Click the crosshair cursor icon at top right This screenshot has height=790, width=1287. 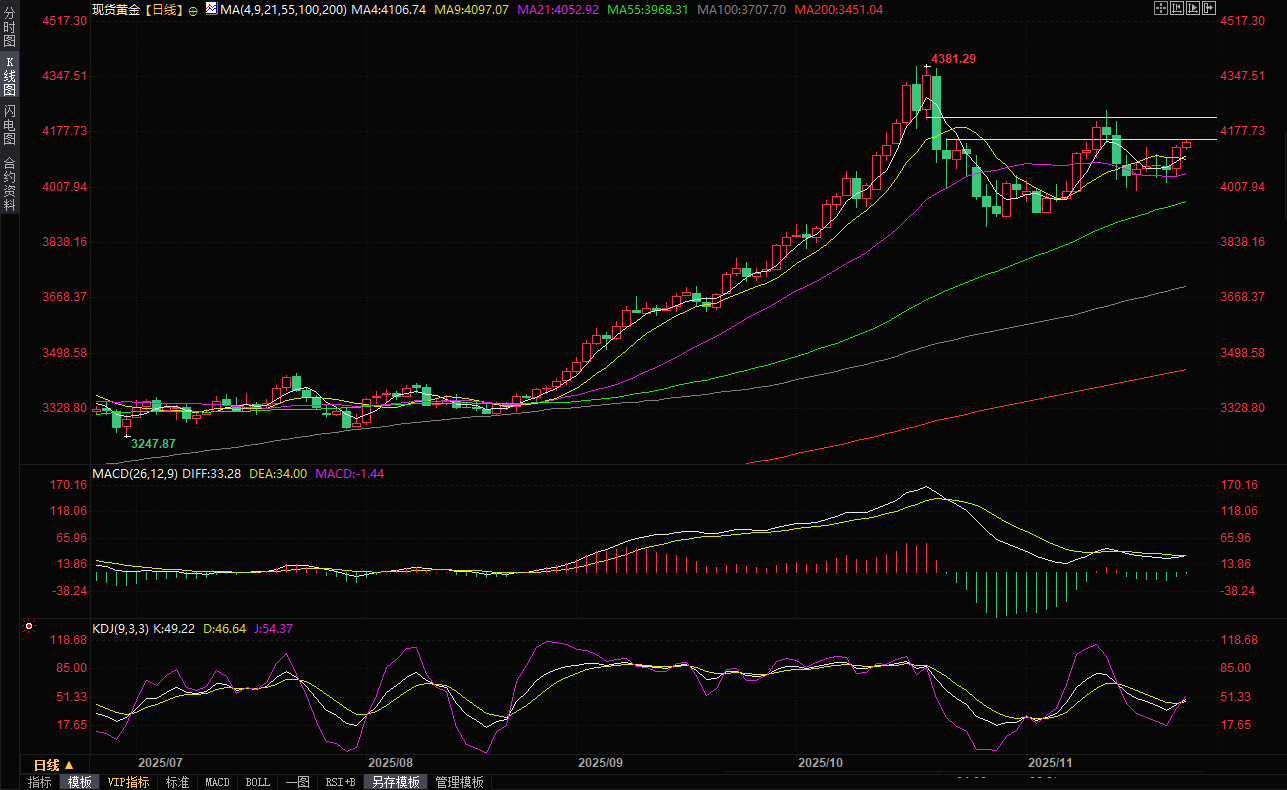1161,8
